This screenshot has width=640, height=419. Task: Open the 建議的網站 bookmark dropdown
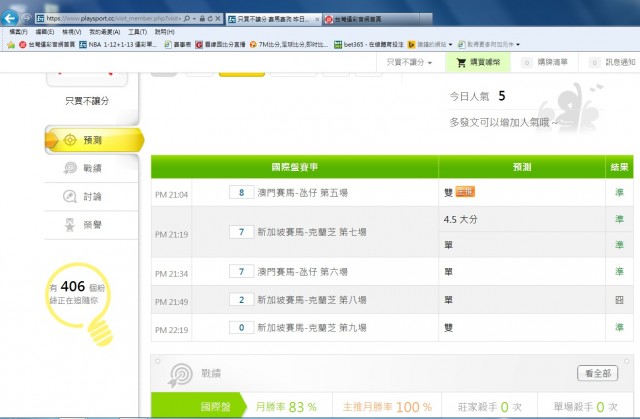[406, 44]
